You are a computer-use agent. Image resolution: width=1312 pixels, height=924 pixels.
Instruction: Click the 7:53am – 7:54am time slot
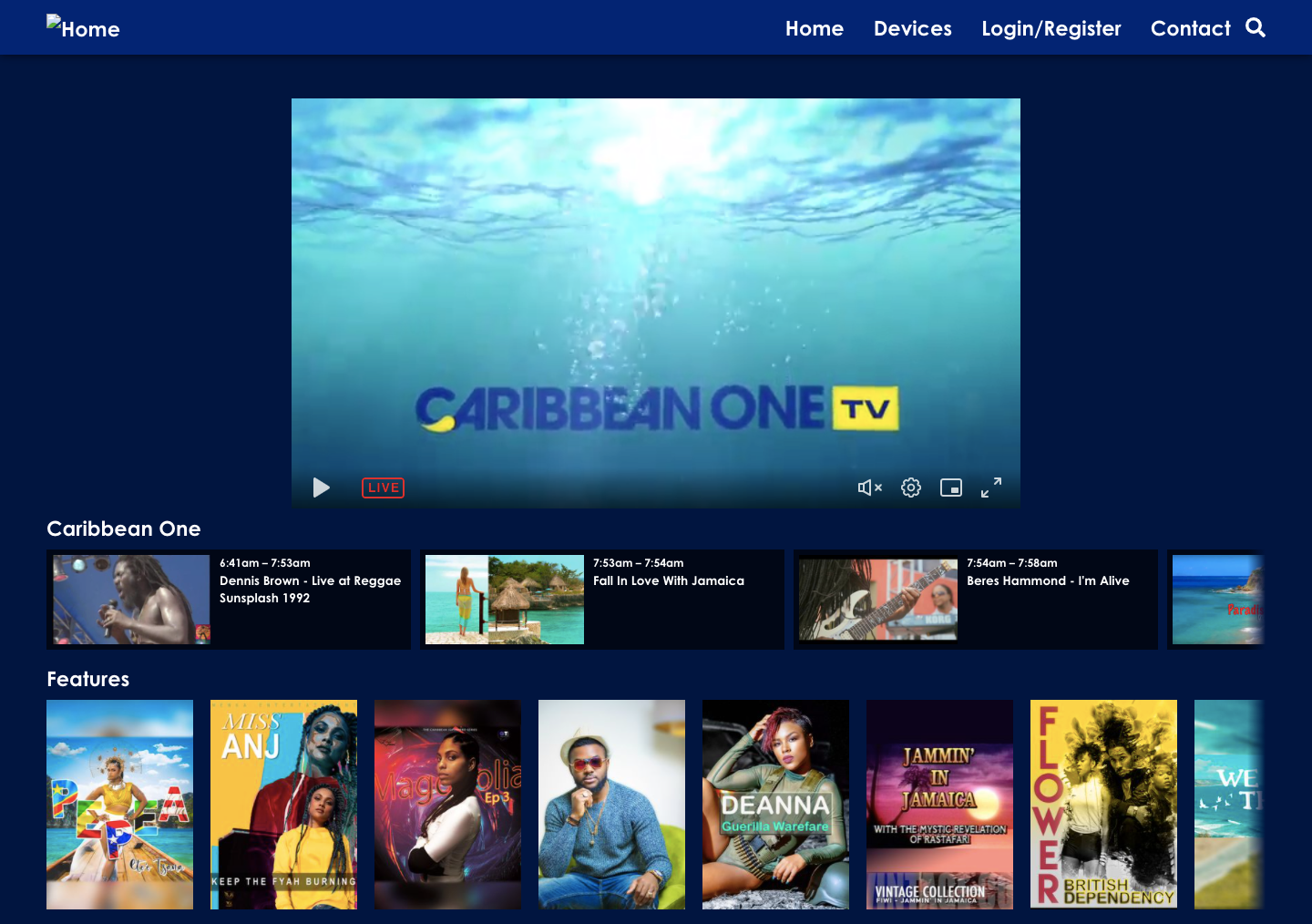click(x=639, y=563)
